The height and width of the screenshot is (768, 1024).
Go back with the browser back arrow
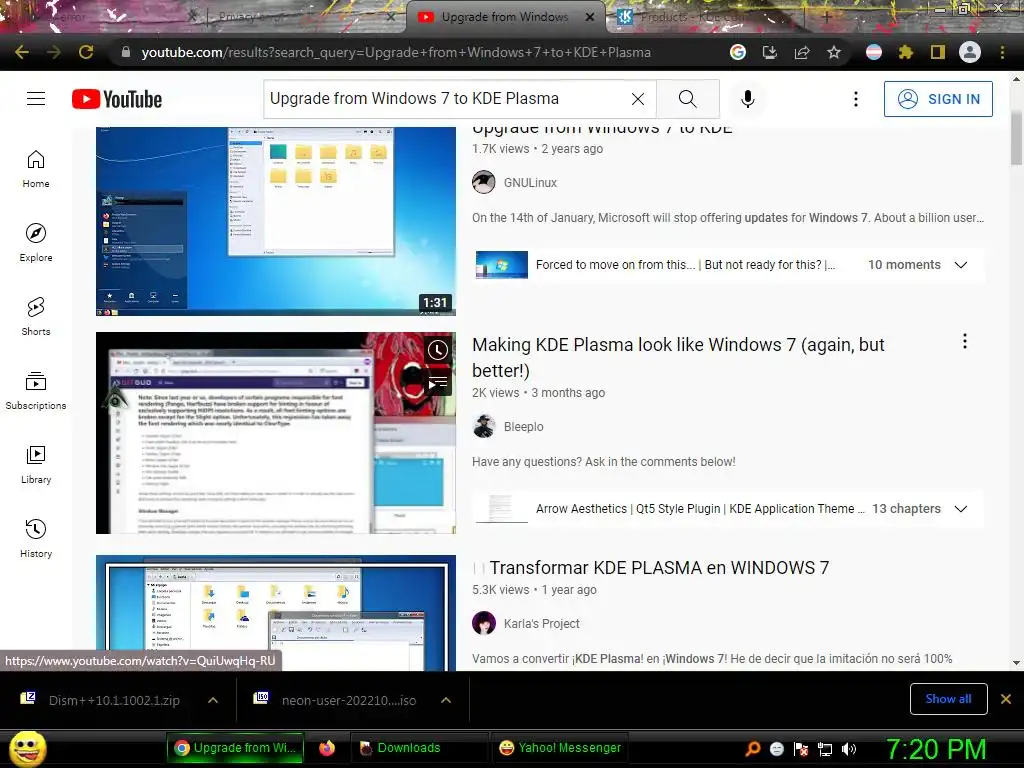point(22,52)
